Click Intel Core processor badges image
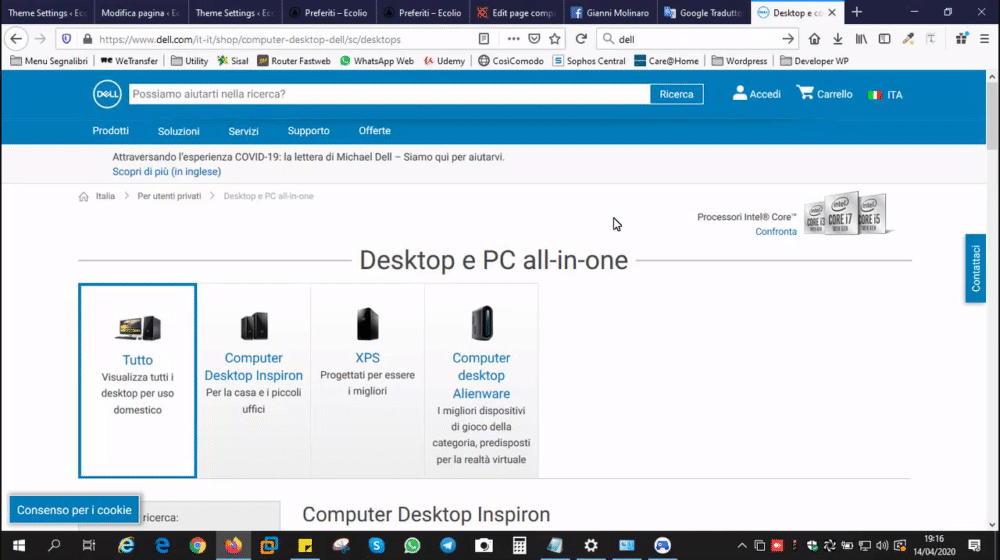1000x560 pixels. tap(848, 214)
